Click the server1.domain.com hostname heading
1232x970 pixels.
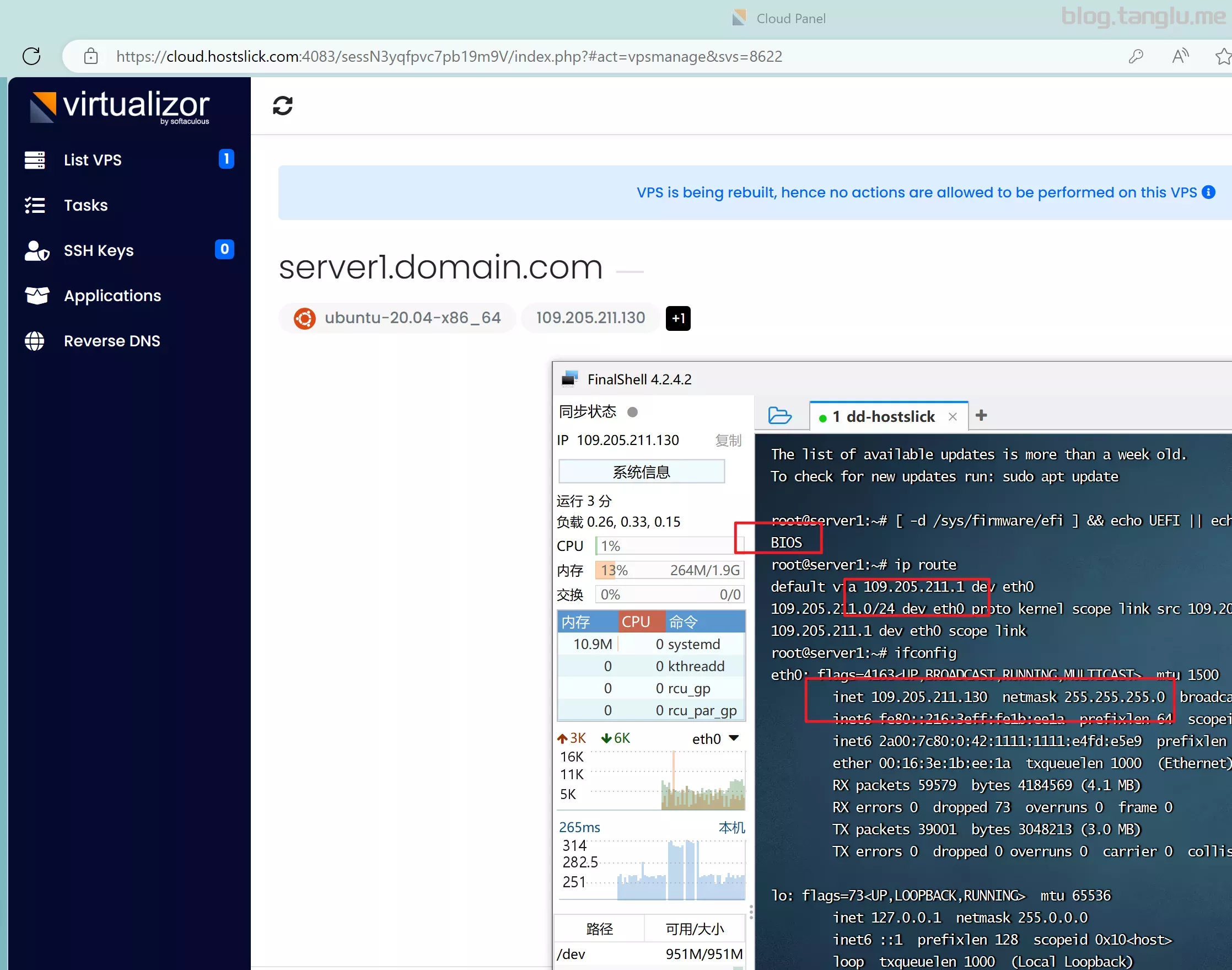pos(440,266)
